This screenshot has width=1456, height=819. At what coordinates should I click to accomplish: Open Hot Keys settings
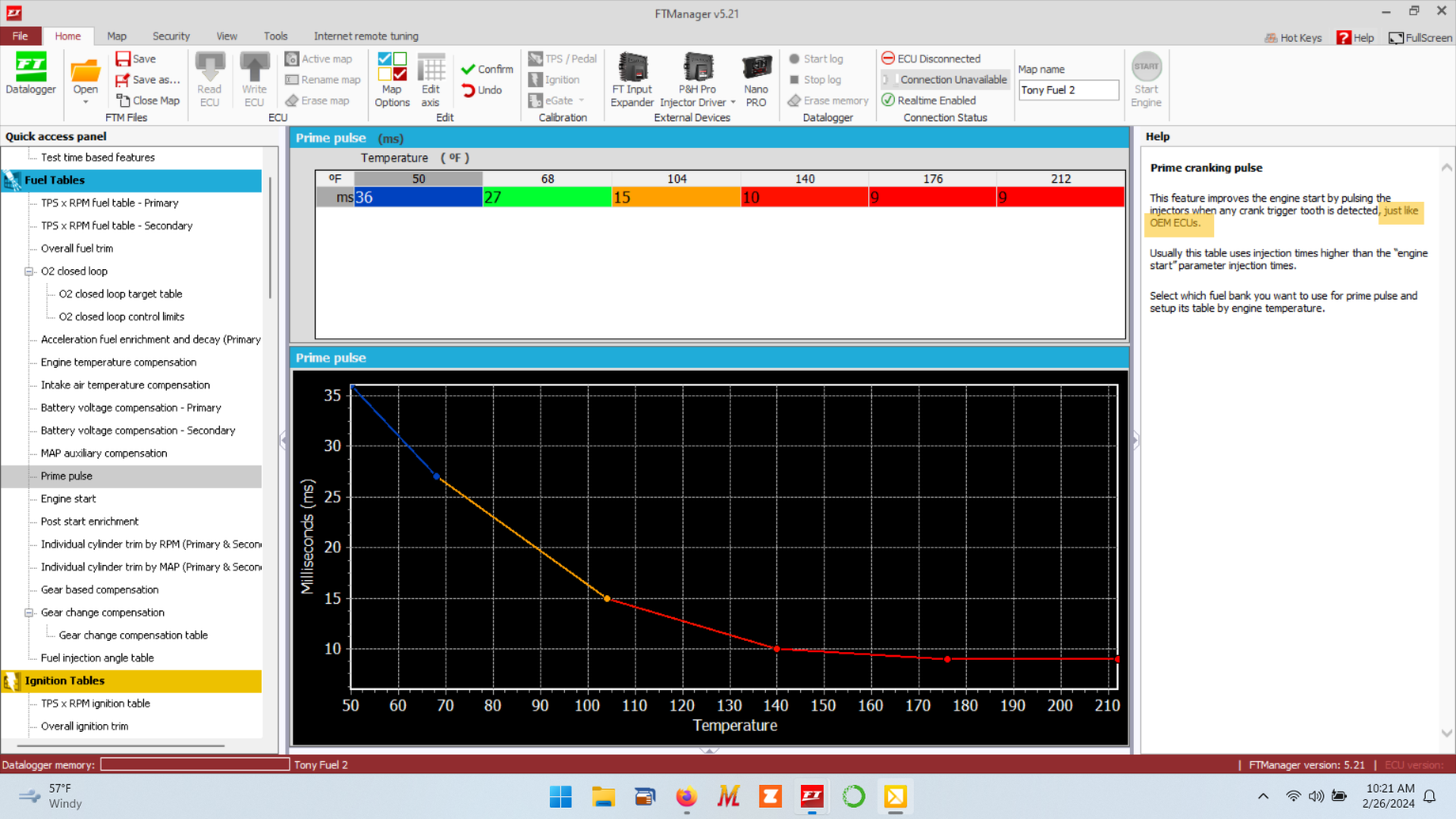(x=1293, y=38)
